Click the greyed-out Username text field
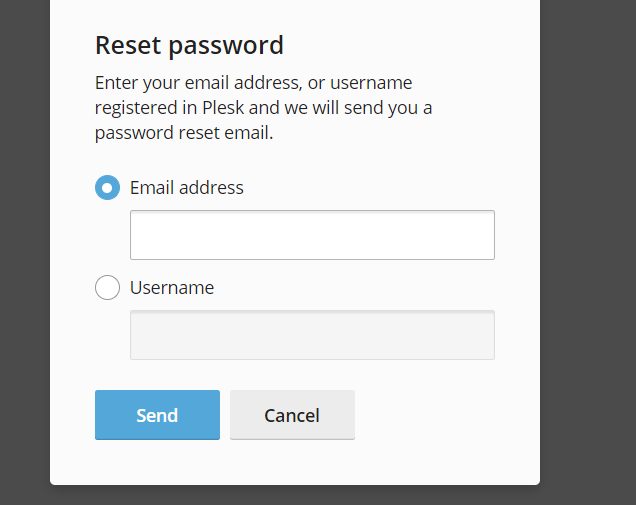 click(312, 335)
